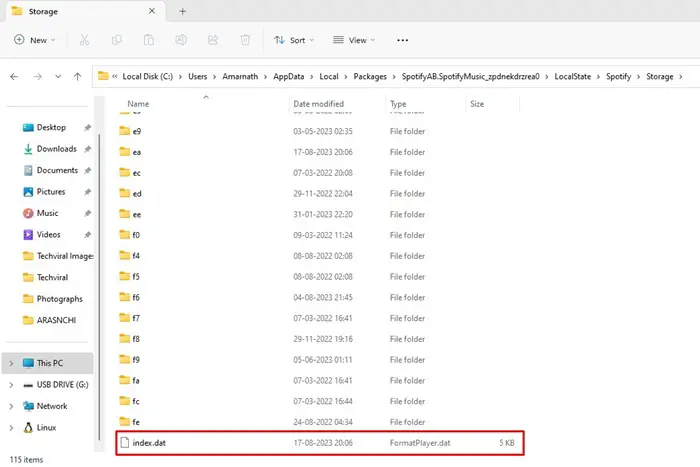
Task: Click the pin icon beside Downloads
Action: [88, 149]
